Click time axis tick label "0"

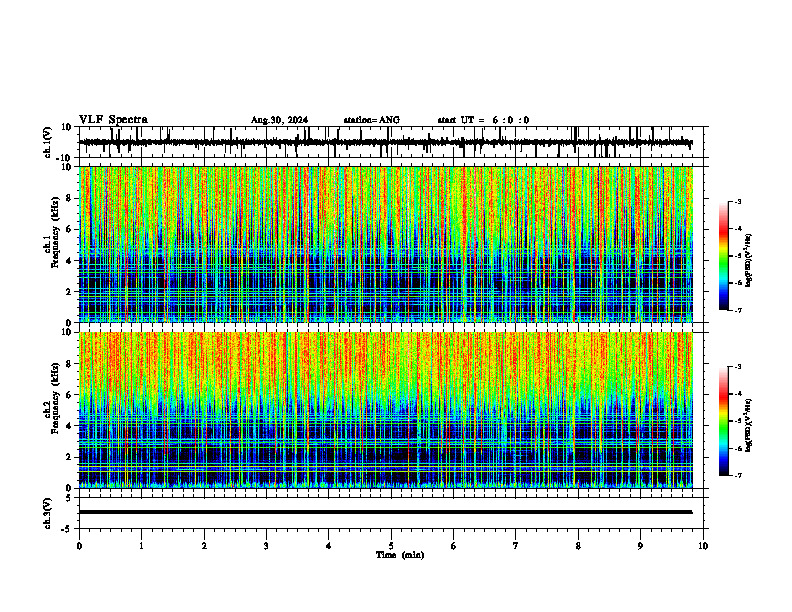pos(79,546)
